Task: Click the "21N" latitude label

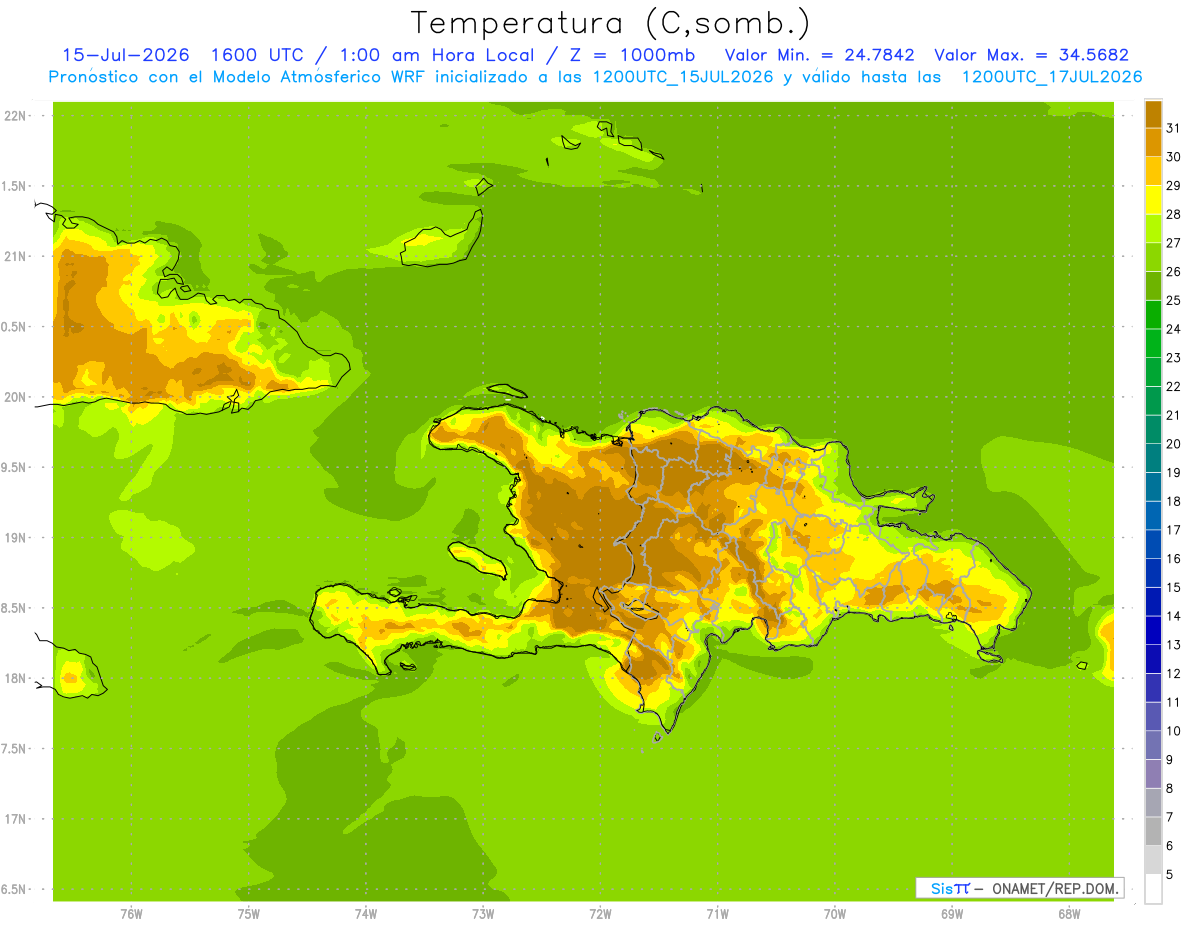Action: point(17,256)
